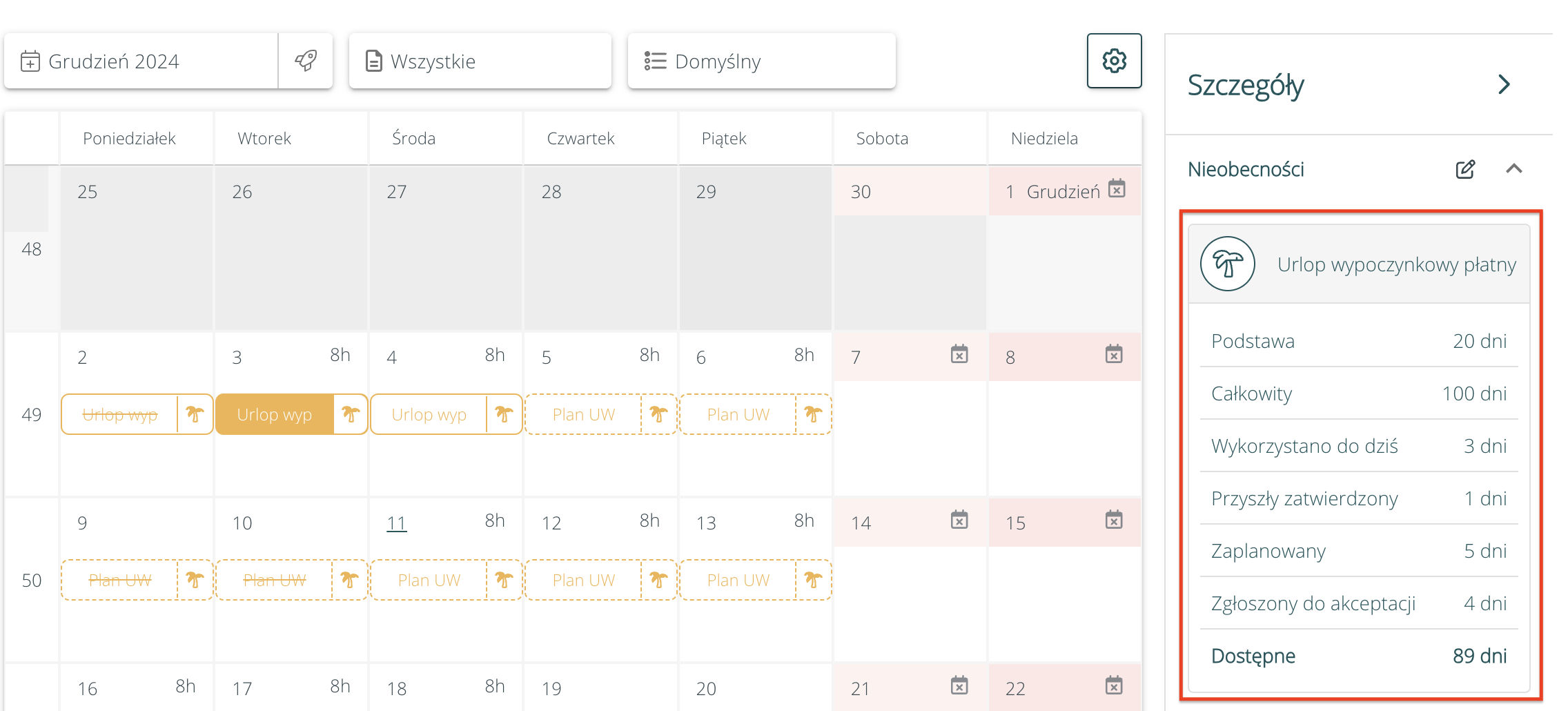Collapse the Nieobecności section
The height and width of the screenshot is (711, 1568).
[1514, 169]
